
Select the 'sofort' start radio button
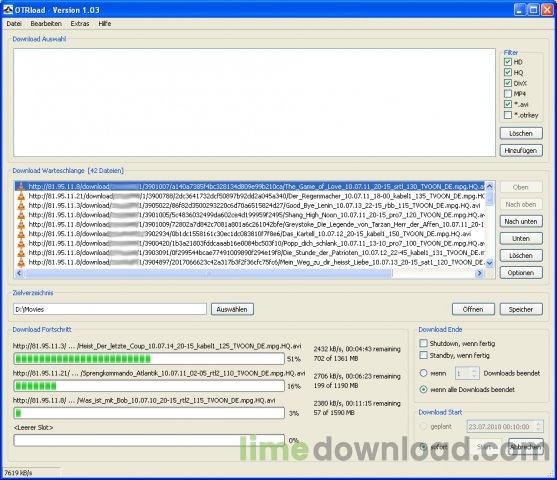pos(423,447)
